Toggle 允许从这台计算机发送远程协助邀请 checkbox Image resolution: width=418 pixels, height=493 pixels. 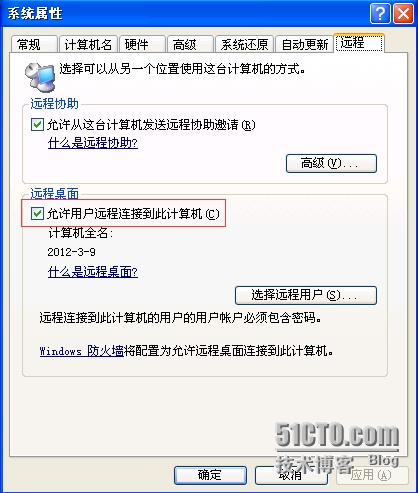click(x=37, y=125)
